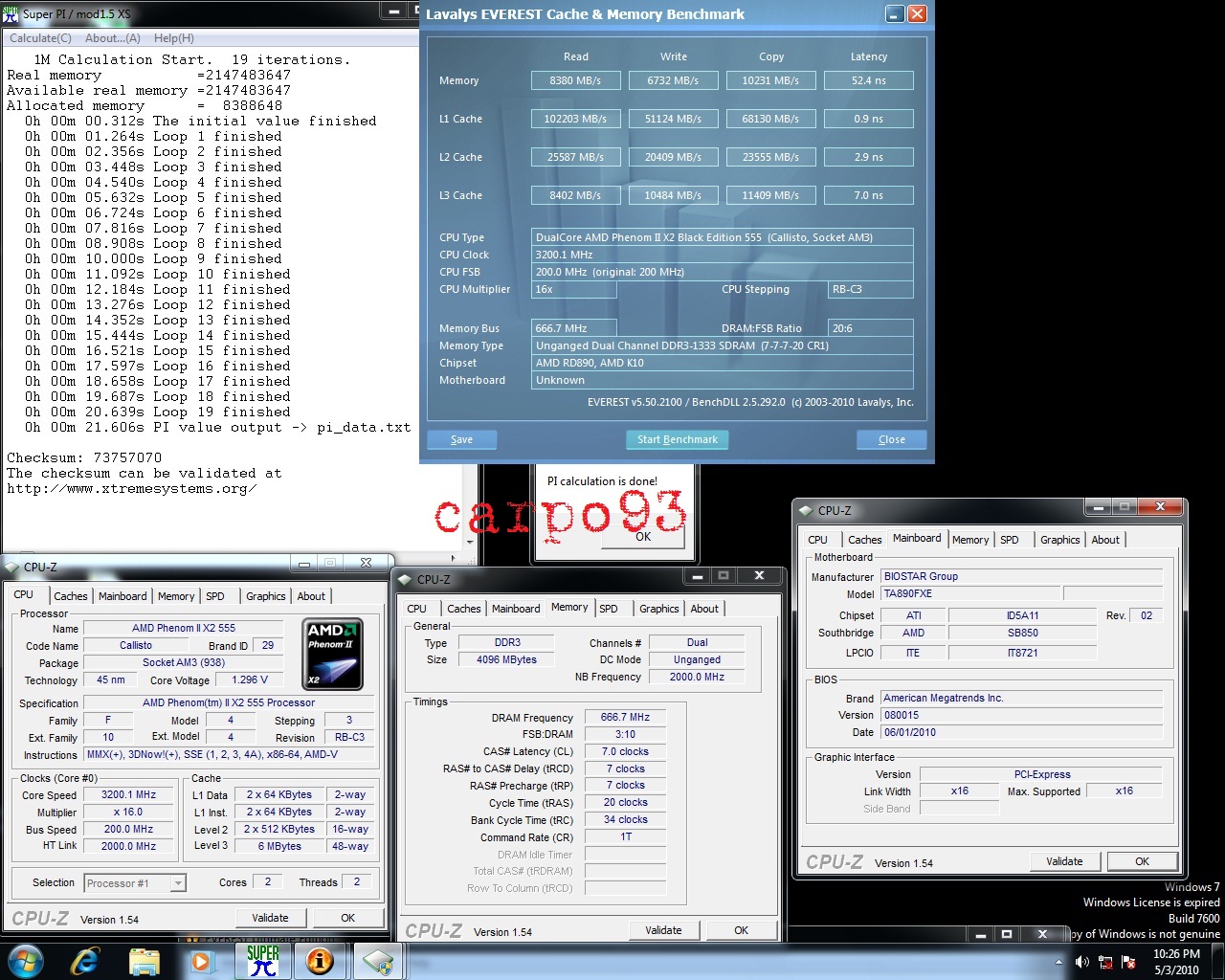Select the DRAM:FSB Ratio 20:6 field

tap(871, 328)
